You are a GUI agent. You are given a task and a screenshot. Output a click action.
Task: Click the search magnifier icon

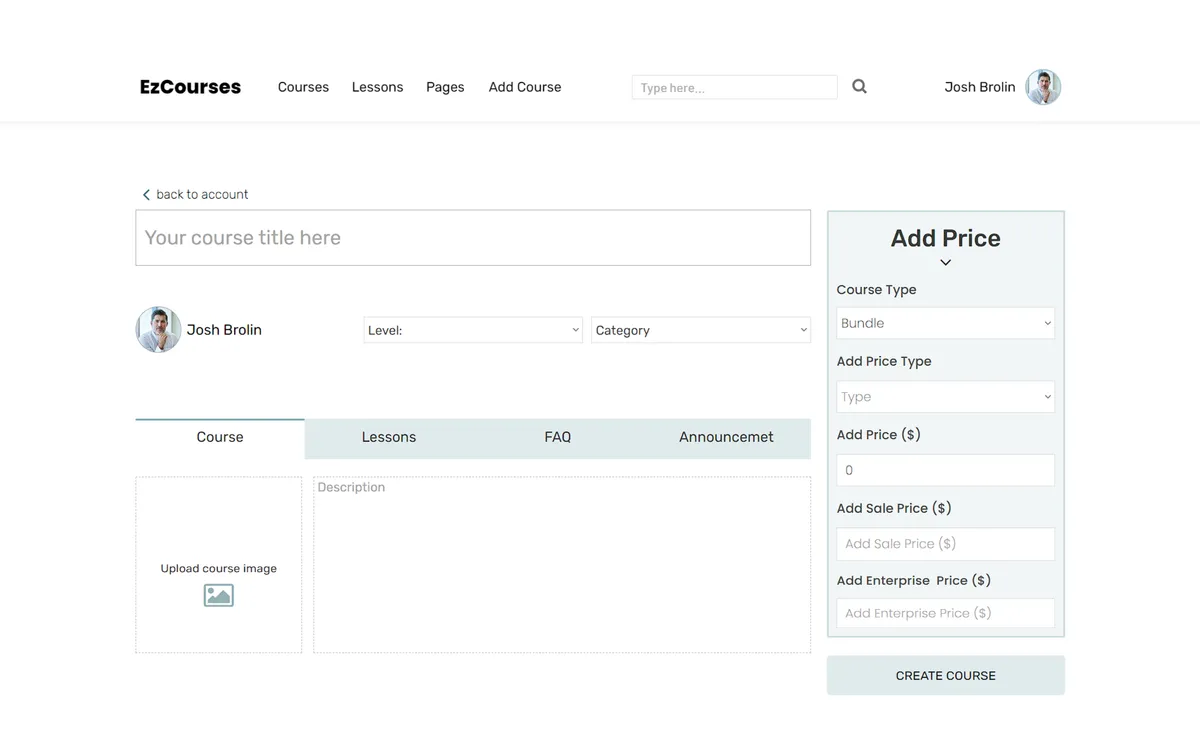[859, 87]
